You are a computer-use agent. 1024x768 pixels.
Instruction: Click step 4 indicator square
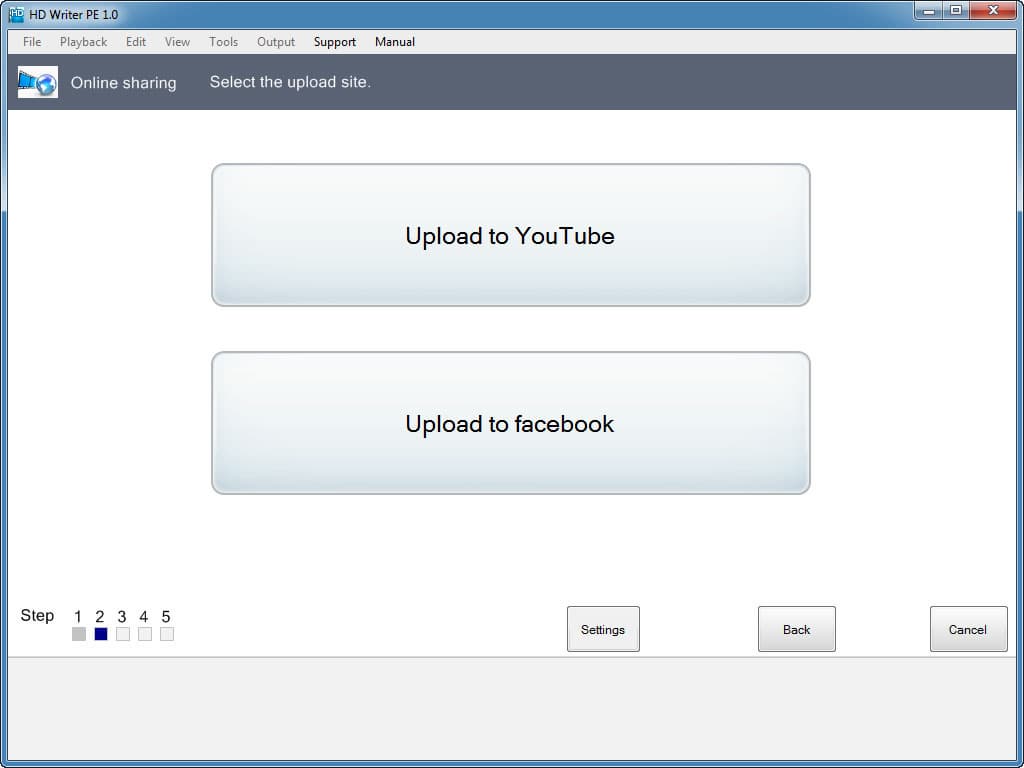pyautogui.click(x=145, y=634)
